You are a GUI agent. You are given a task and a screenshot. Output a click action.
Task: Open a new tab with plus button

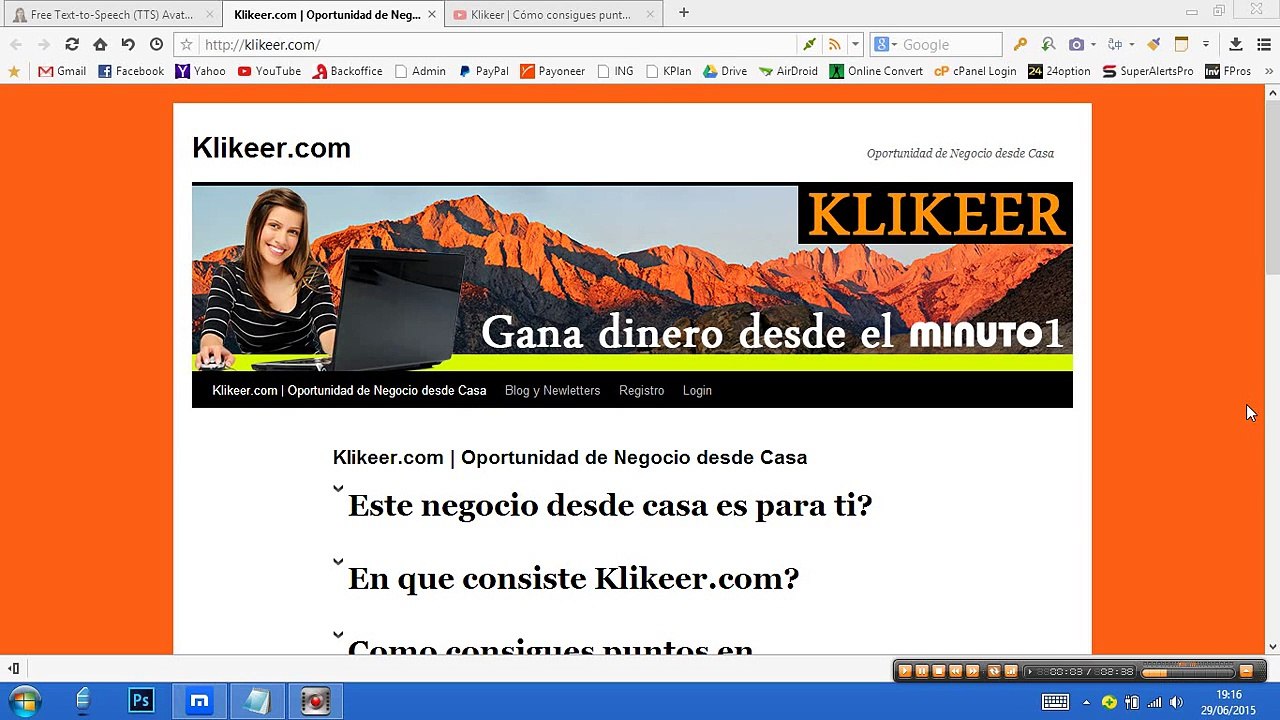click(684, 13)
